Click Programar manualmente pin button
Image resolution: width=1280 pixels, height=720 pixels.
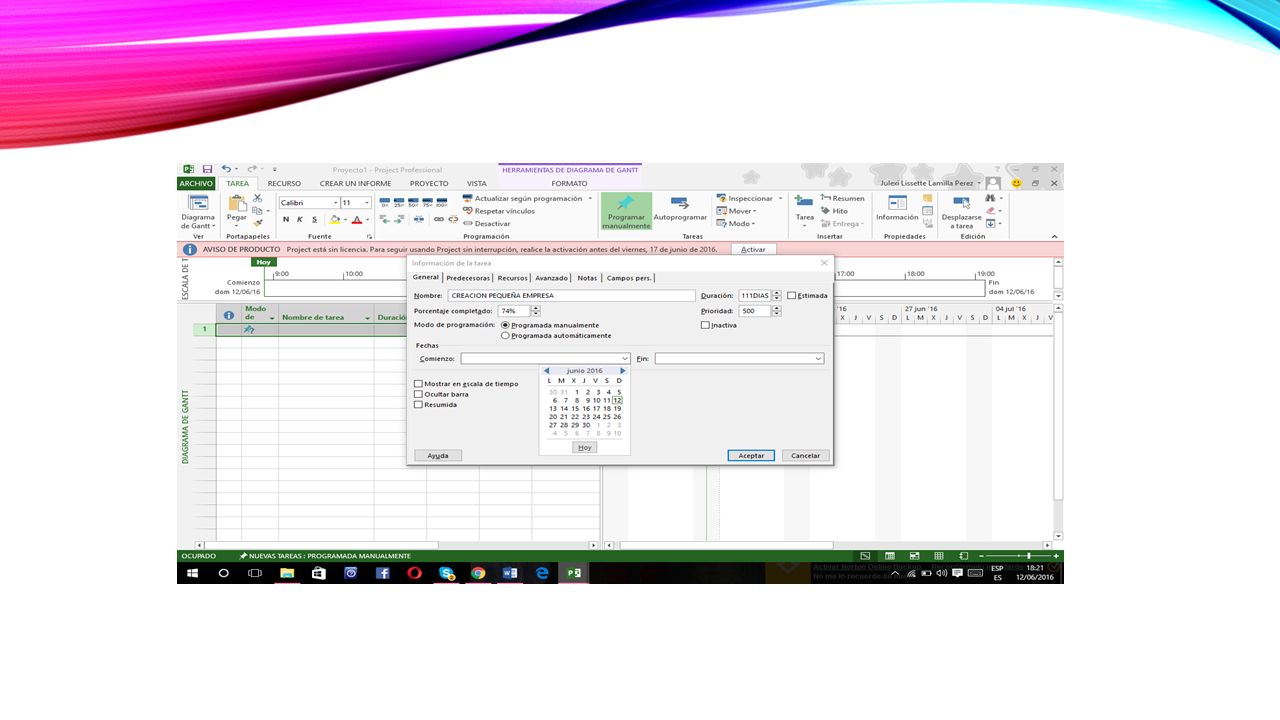pyautogui.click(x=626, y=212)
